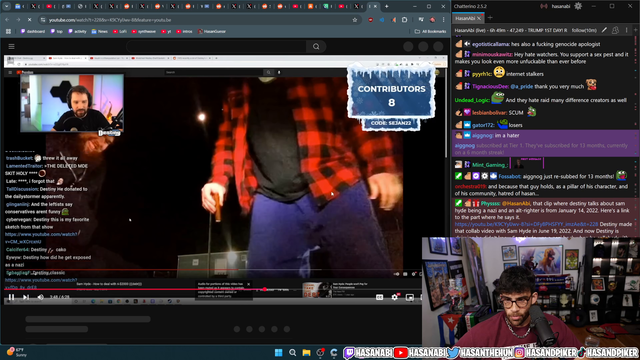Open YouTube player settings gear
Screen dimensions: 640x360
click(395, 297)
